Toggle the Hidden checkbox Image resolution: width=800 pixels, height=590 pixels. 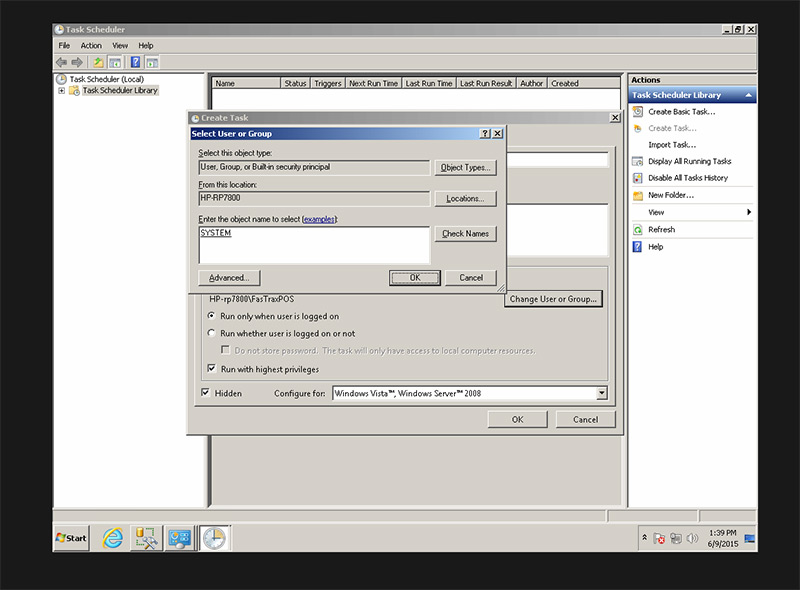205,392
